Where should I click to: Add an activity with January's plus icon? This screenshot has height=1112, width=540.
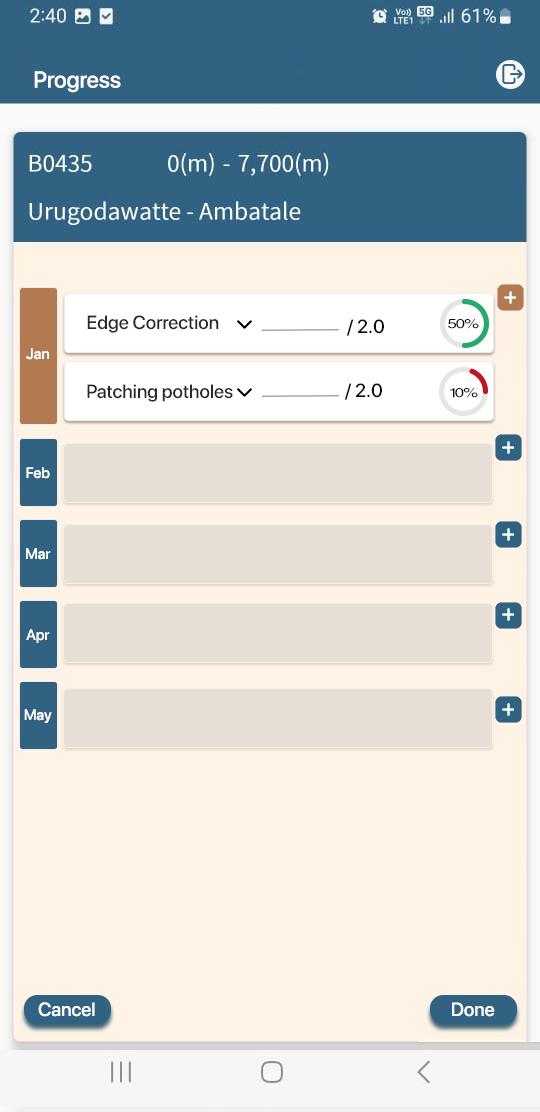(x=510, y=298)
